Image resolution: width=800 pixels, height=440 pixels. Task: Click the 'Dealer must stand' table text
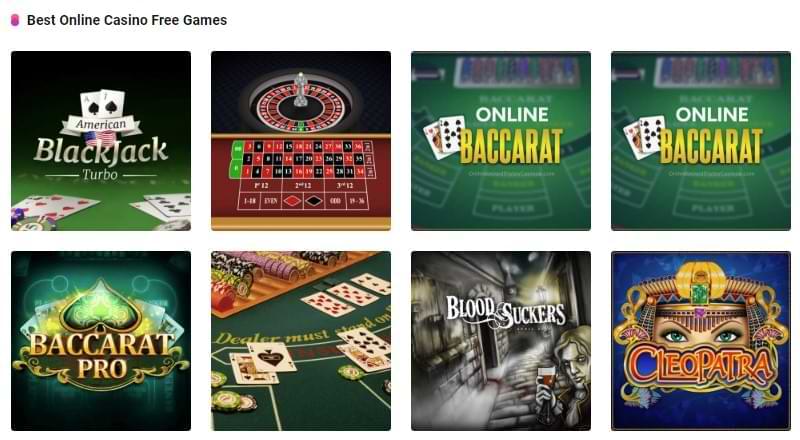[301, 333]
